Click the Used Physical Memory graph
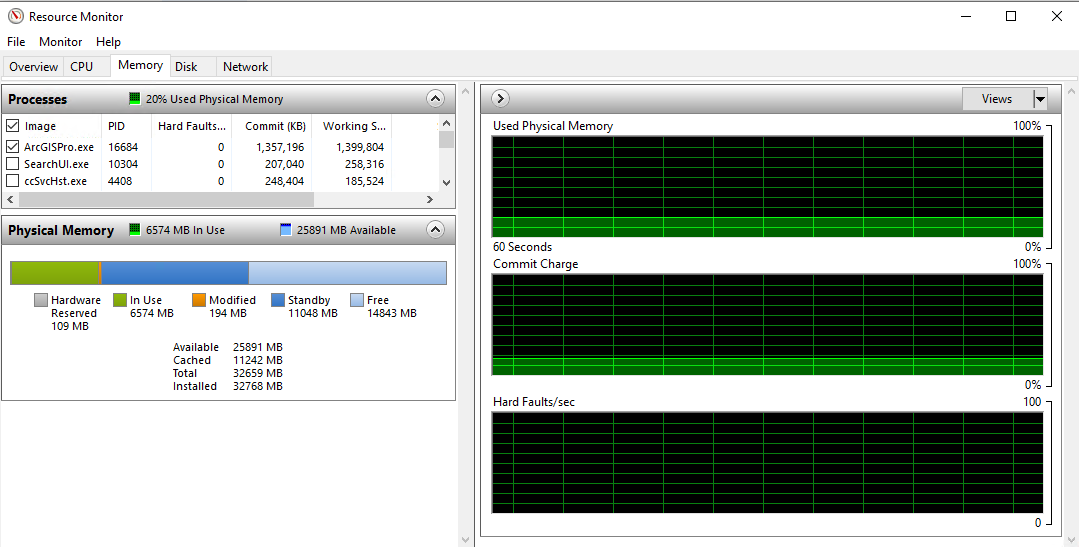Viewport: 1079px width, 547px height. [x=767, y=186]
